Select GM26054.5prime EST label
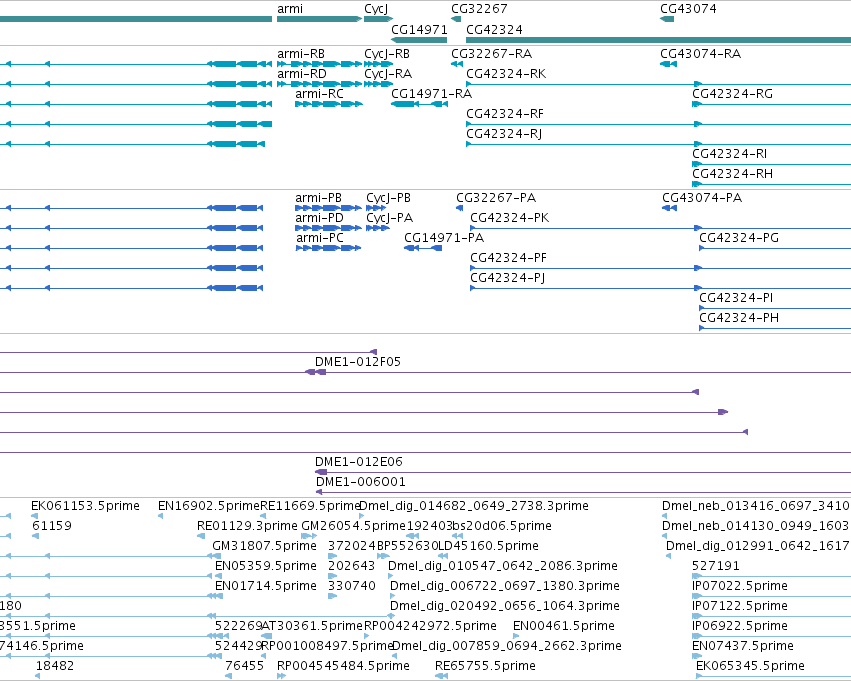The width and height of the screenshot is (851, 681). pos(353,526)
